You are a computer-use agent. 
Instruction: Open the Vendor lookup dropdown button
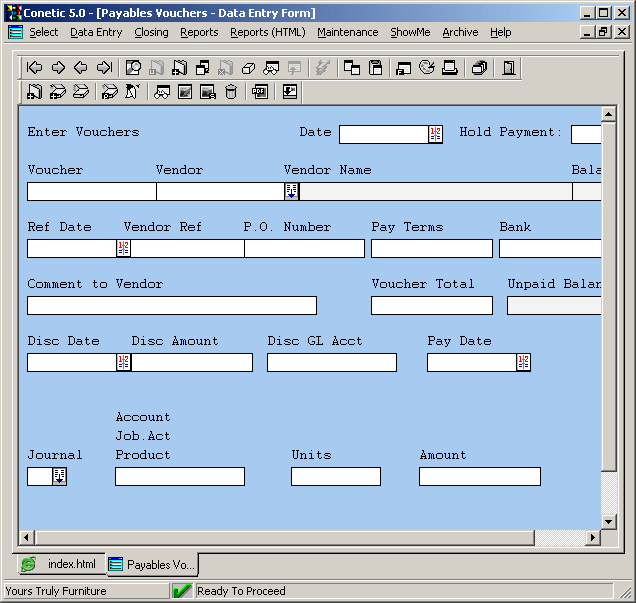click(x=291, y=191)
